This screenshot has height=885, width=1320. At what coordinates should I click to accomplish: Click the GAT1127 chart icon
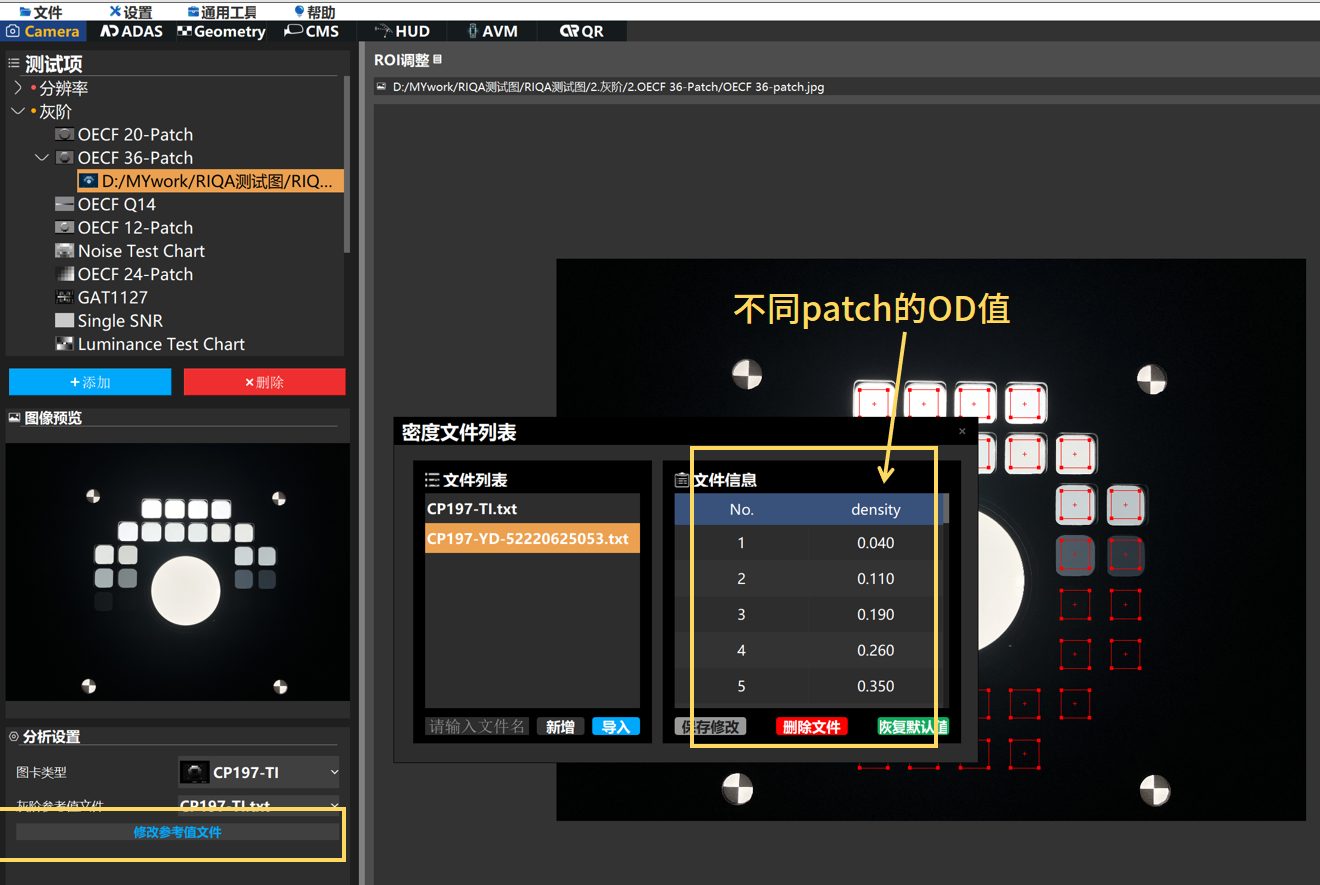(x=65, y=297)
